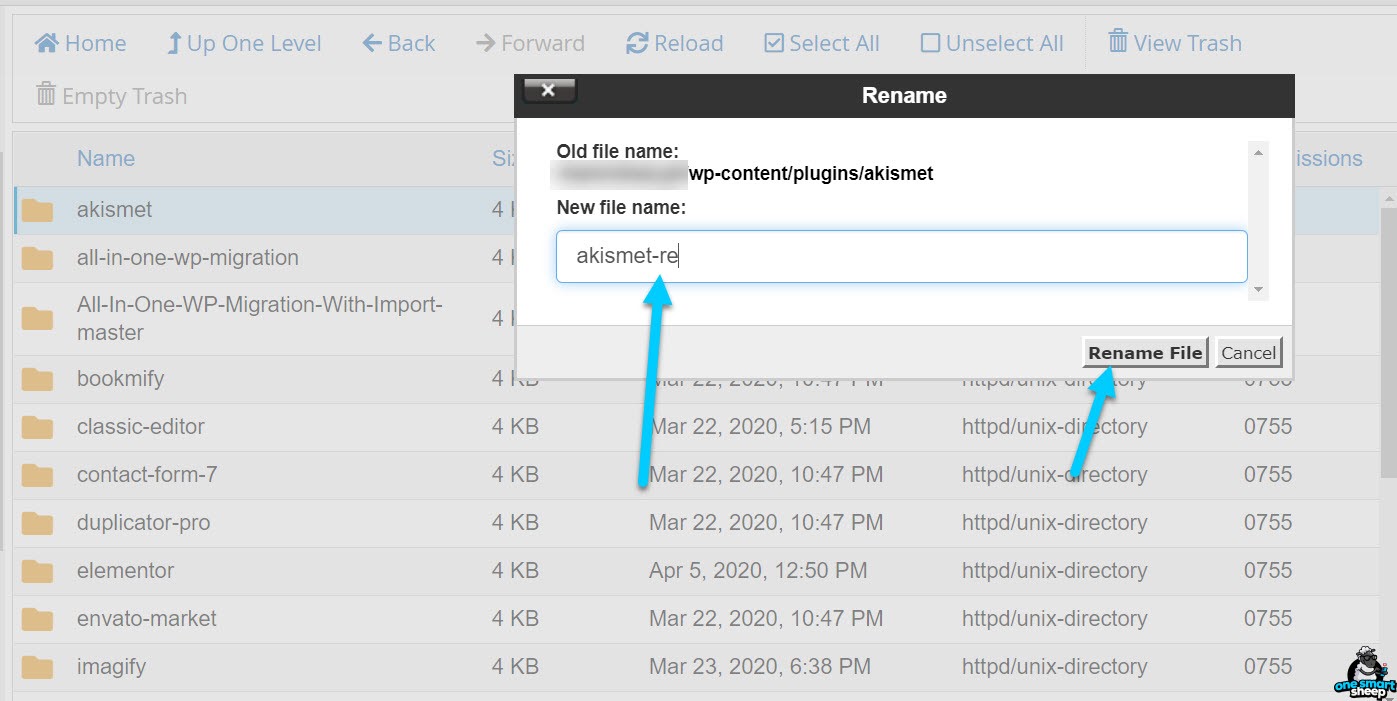Navigate Back in file manager
Screen dimensions: 1397x701
point(398,44)
